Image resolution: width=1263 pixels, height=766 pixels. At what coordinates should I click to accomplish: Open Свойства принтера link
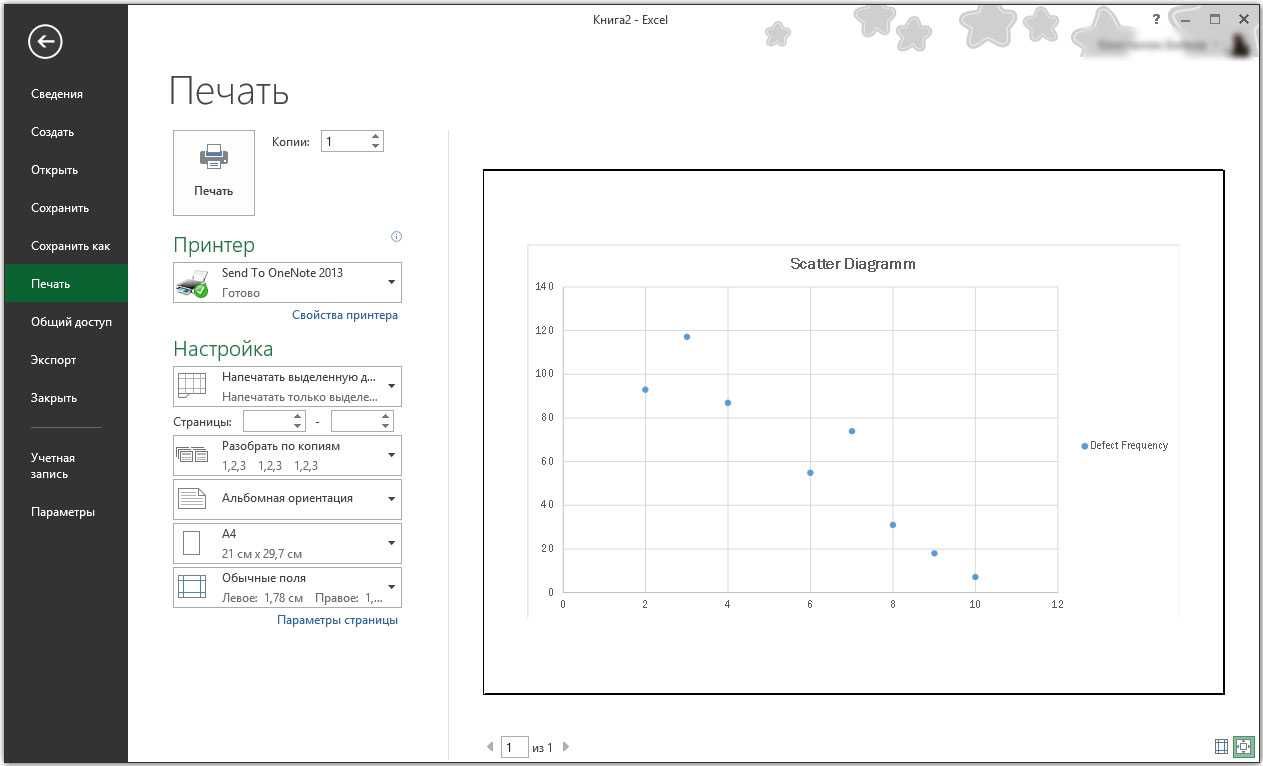pyautogui.click(x=344, y=315)
